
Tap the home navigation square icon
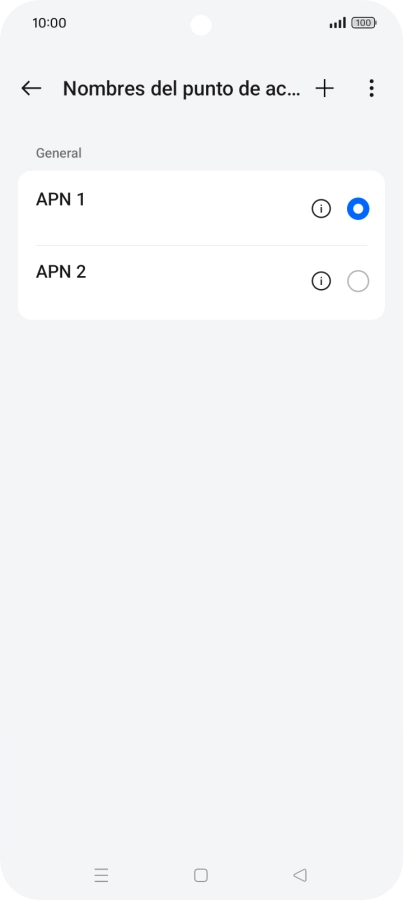(x=201, y=875)
